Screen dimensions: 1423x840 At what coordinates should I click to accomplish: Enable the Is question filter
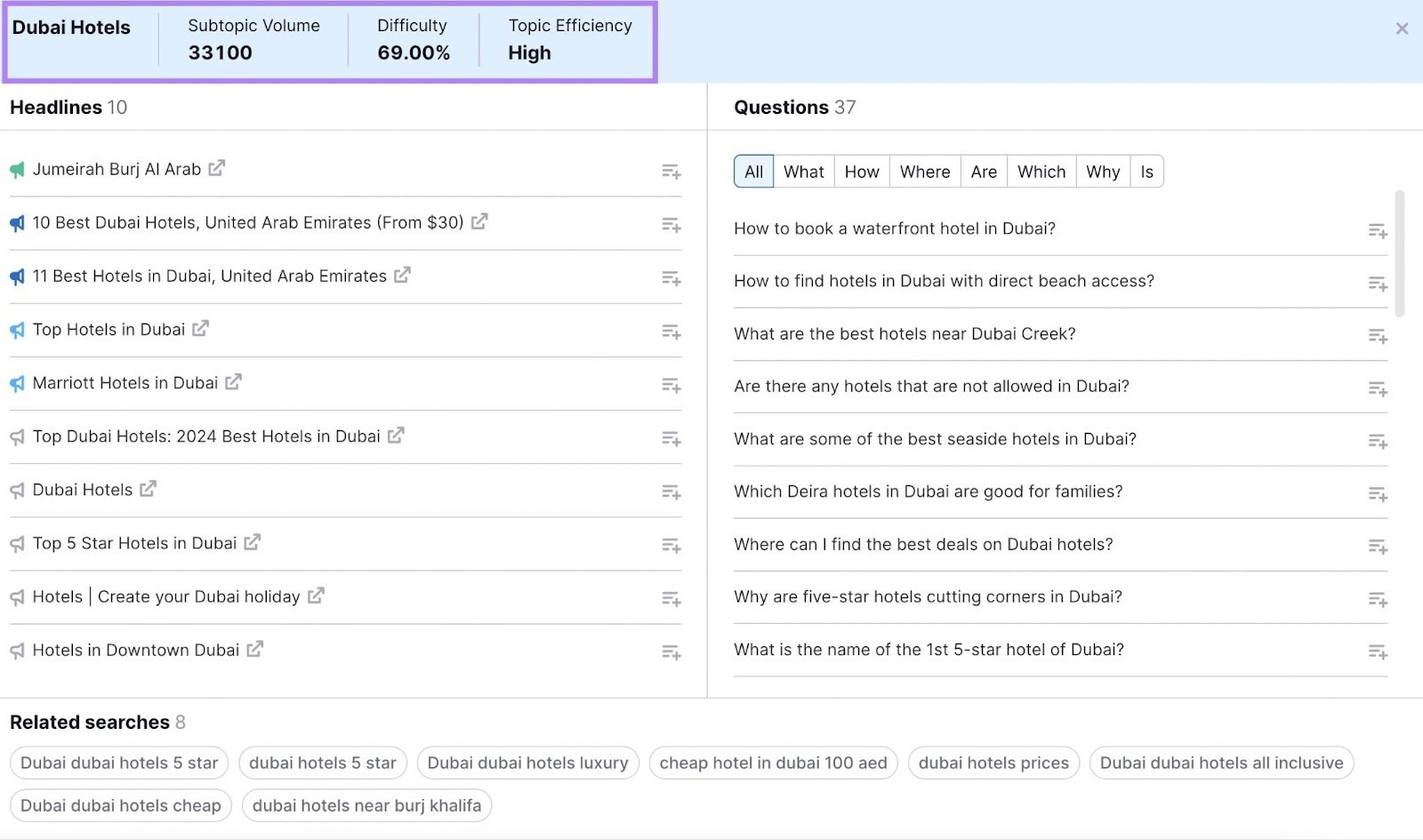(x=1146, y=171)
